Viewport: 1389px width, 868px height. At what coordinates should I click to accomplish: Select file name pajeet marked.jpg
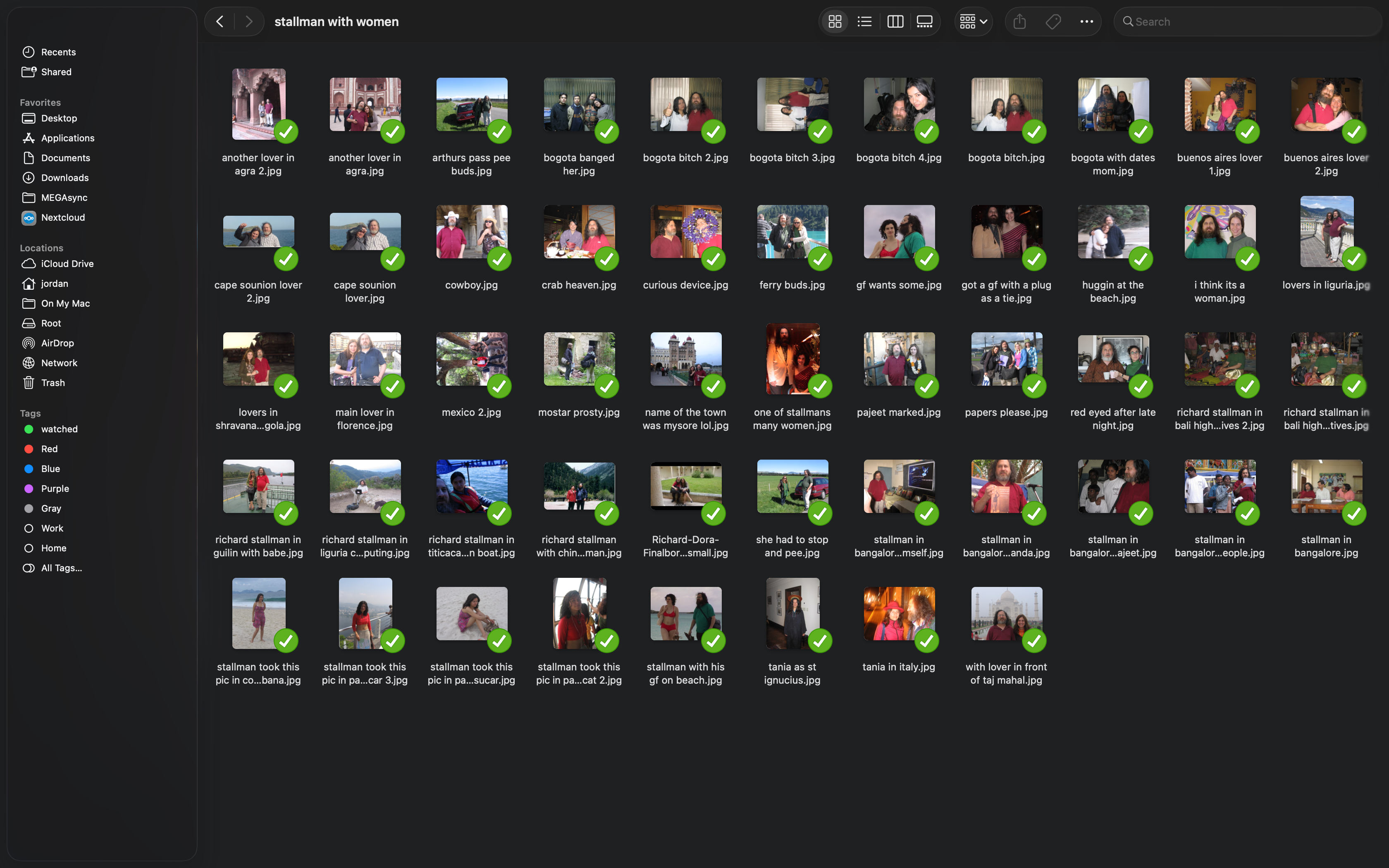[x=899, y=413]
